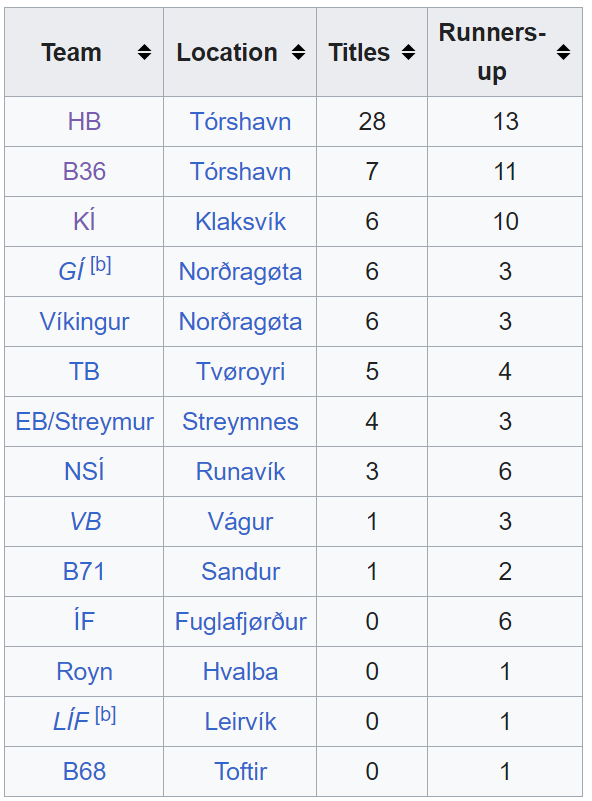Visit the Fuglafjørður location link
Screen dimensions: 592x801
point(240,622)
